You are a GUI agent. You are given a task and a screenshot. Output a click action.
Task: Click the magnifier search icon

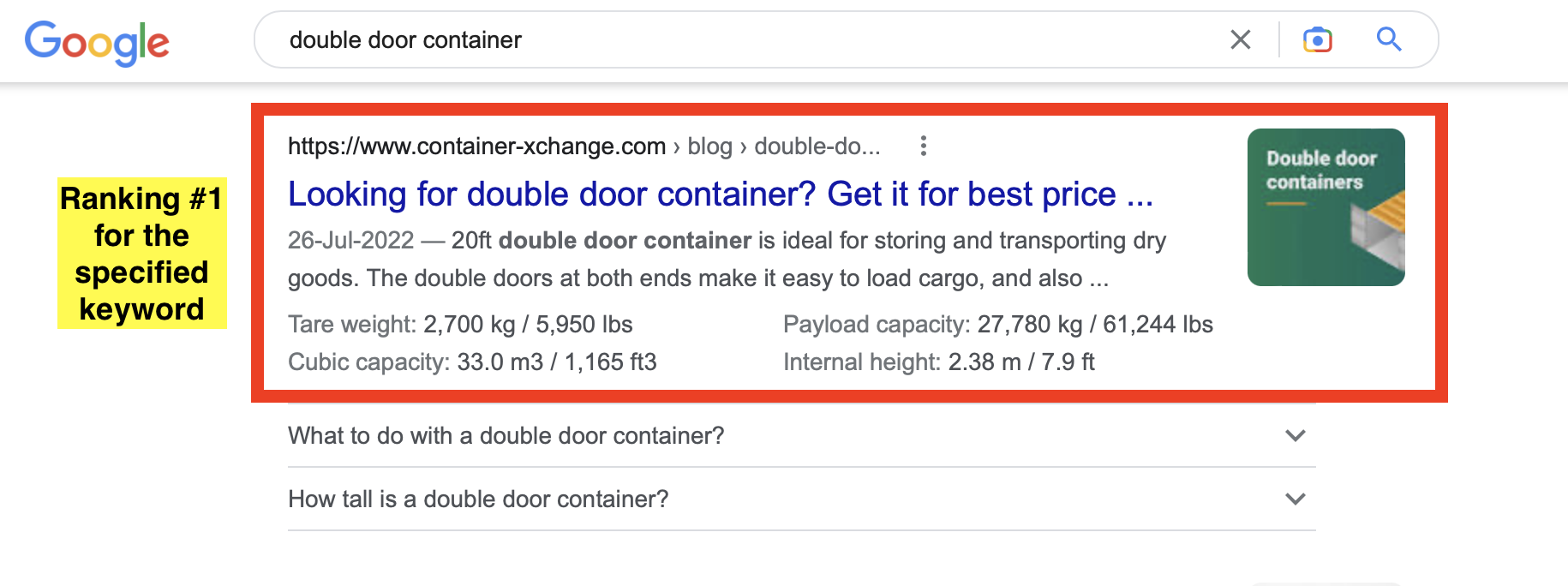pyautogui.click(x=1389, y=39)
